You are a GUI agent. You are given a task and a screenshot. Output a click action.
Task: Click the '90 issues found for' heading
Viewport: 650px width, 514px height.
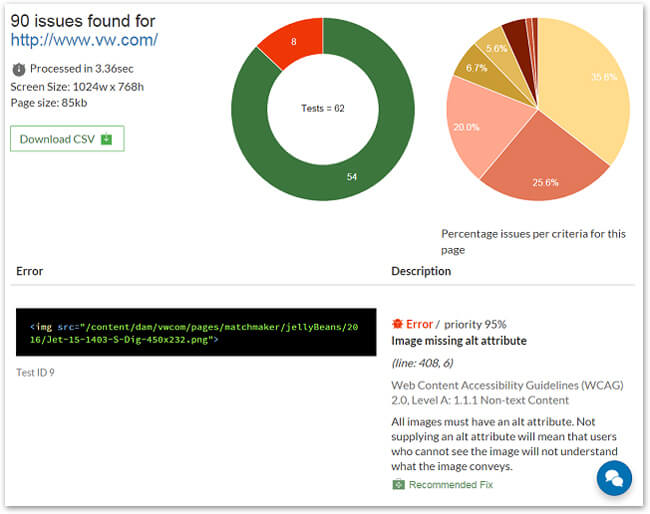click(83, 21)
